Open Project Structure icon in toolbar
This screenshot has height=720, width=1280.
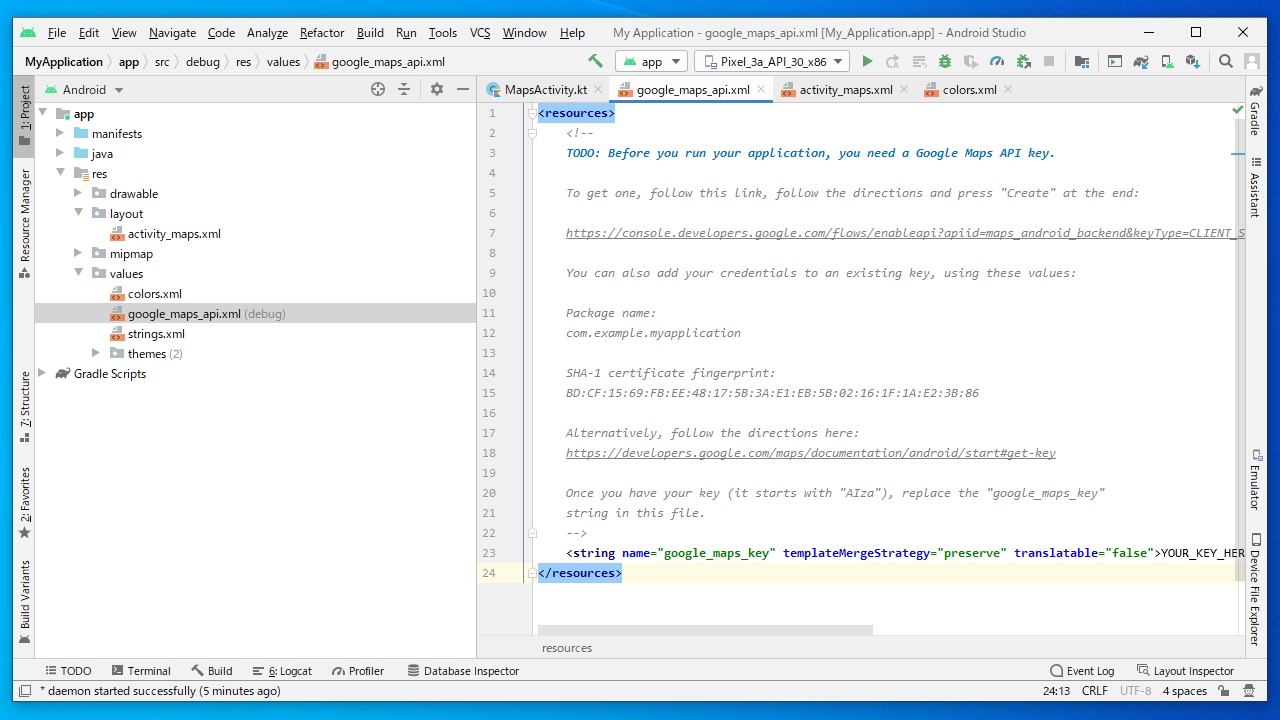(x=1082, y=61)
